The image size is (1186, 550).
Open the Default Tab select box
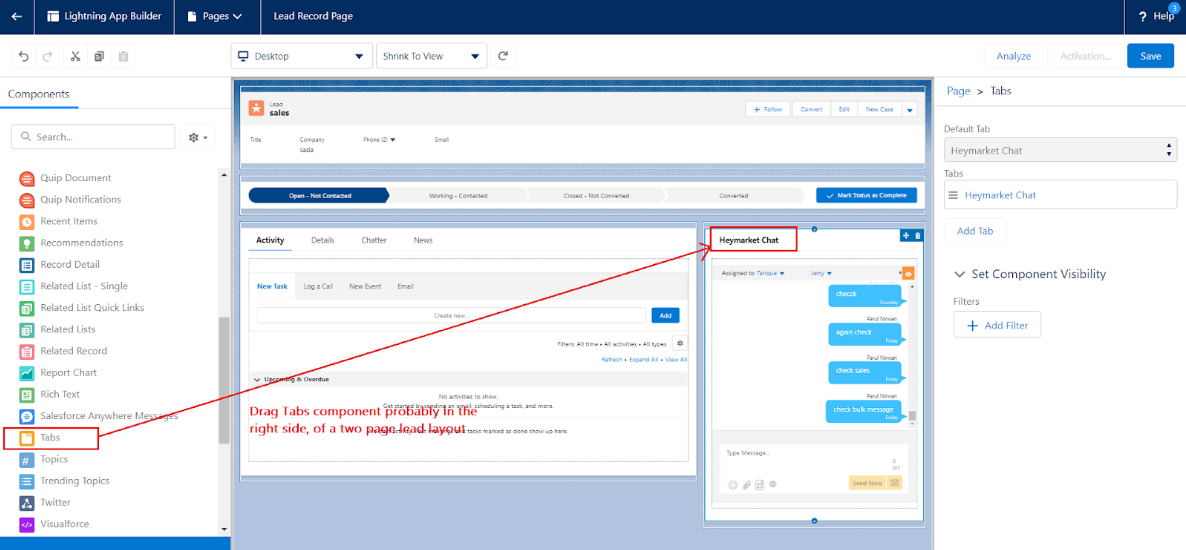click(1060, 150)
